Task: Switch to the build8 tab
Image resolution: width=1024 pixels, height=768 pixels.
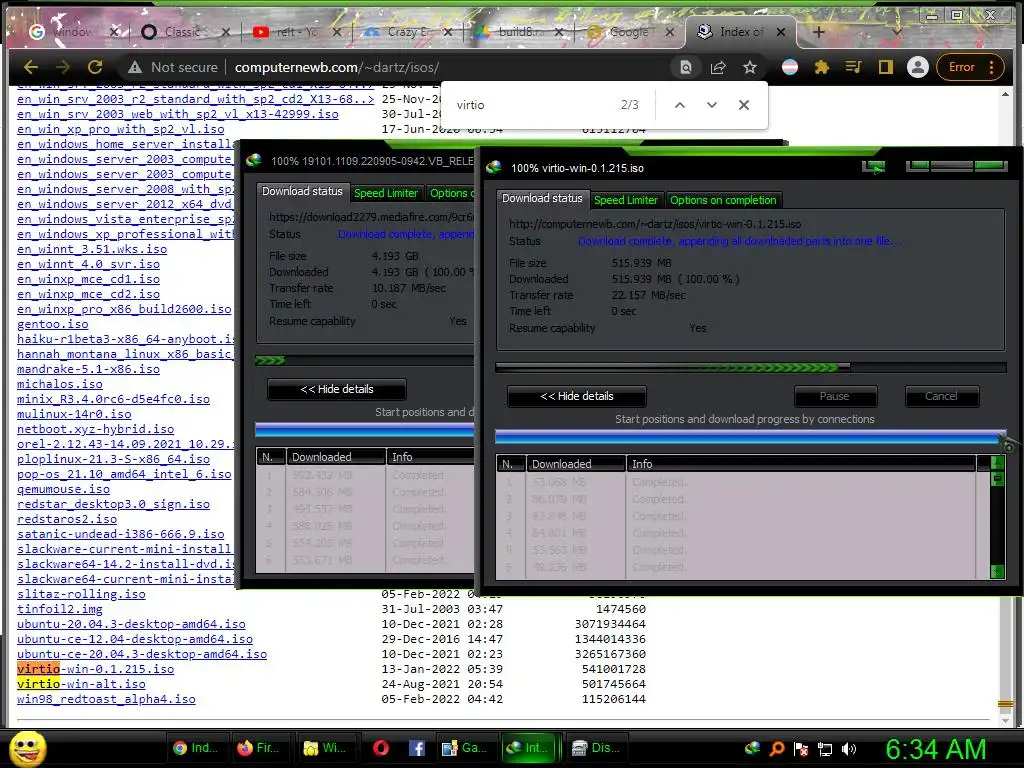Action: 517,32
